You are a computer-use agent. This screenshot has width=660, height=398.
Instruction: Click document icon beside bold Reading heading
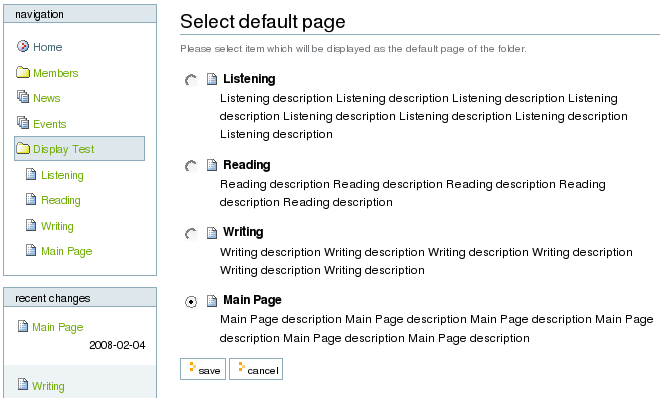click(212, 165)
